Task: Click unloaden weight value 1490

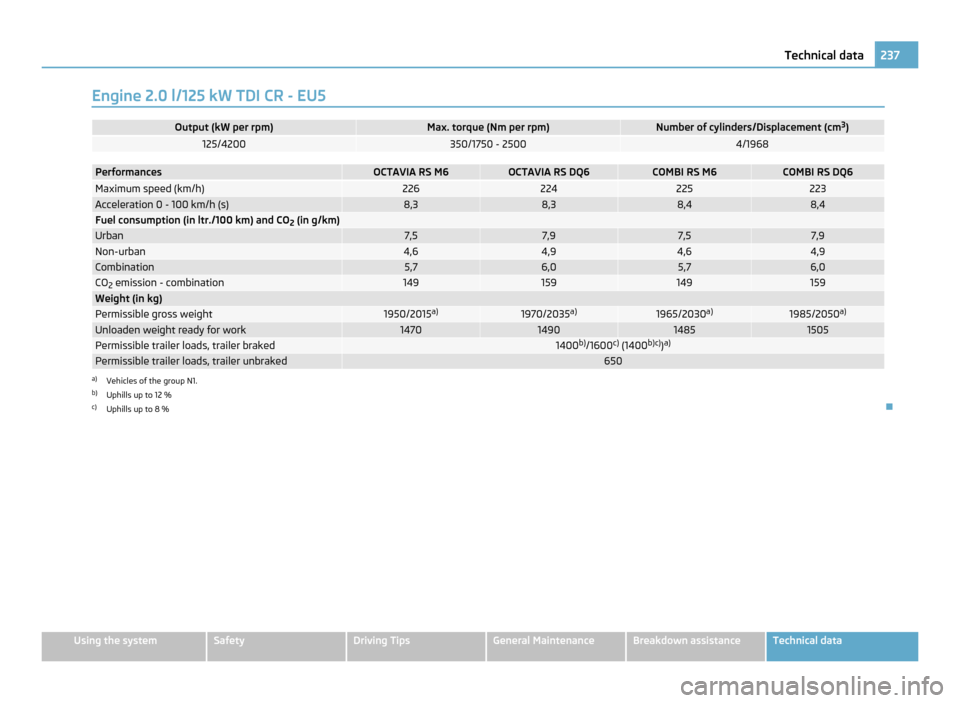Action: (x=549, y=330)
